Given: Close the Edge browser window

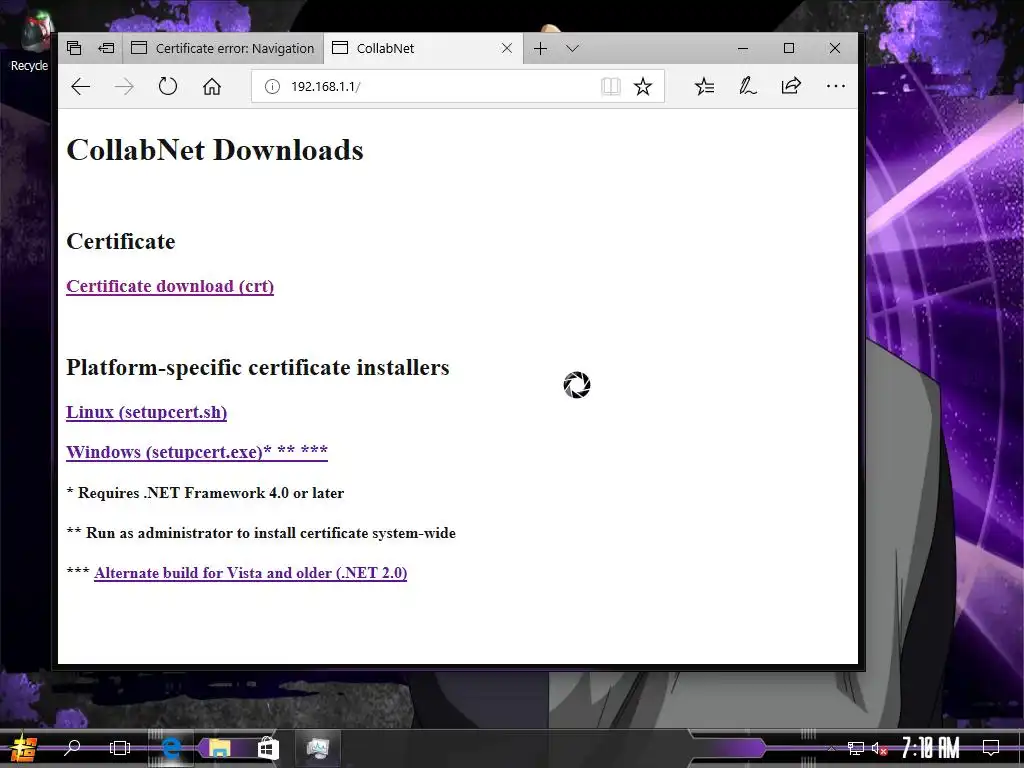Looking at the screenshot, I should pyautogui.click(x=835, y=48).
